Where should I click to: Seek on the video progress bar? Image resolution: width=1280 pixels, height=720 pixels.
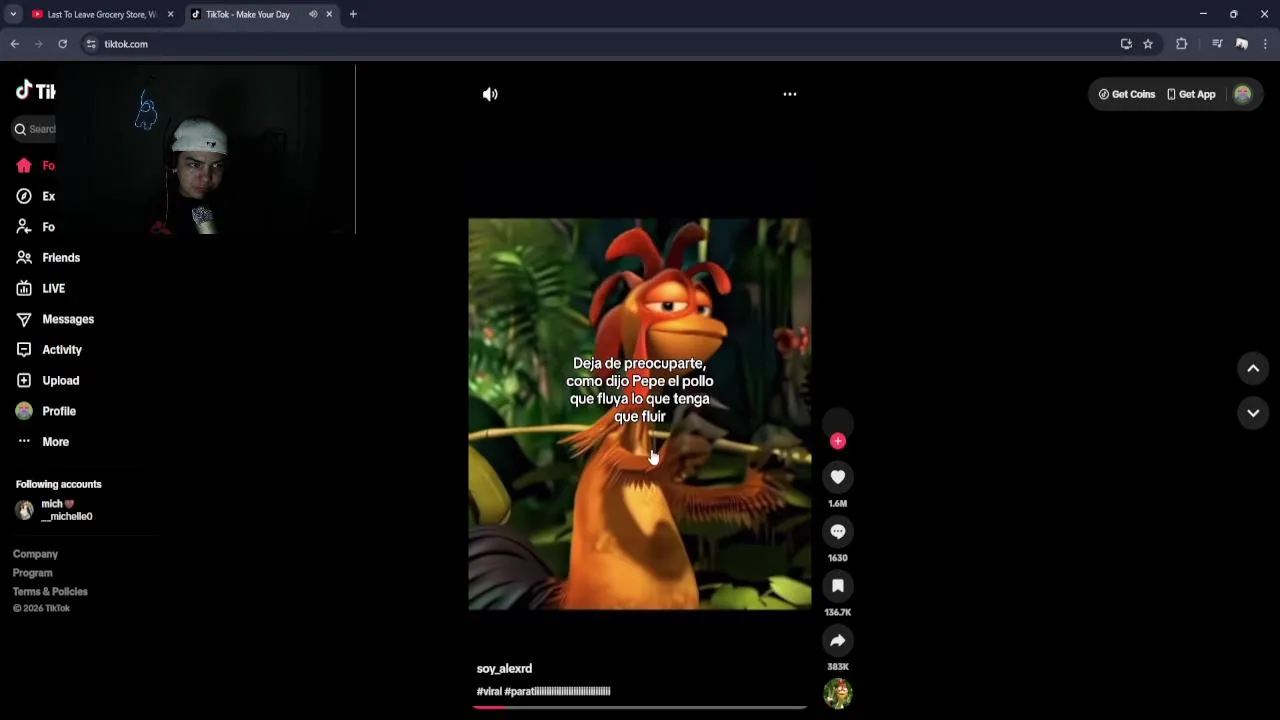pos(640,707)
